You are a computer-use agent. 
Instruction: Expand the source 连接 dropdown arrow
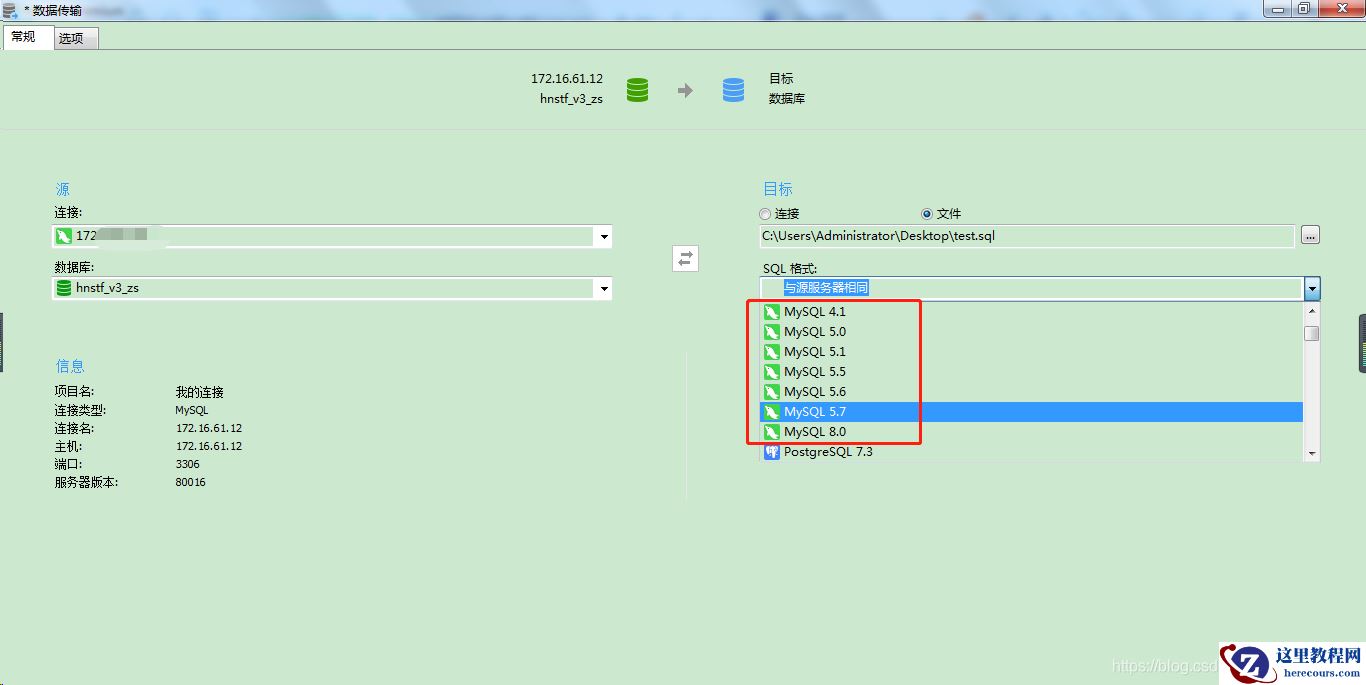pos(603,237)
